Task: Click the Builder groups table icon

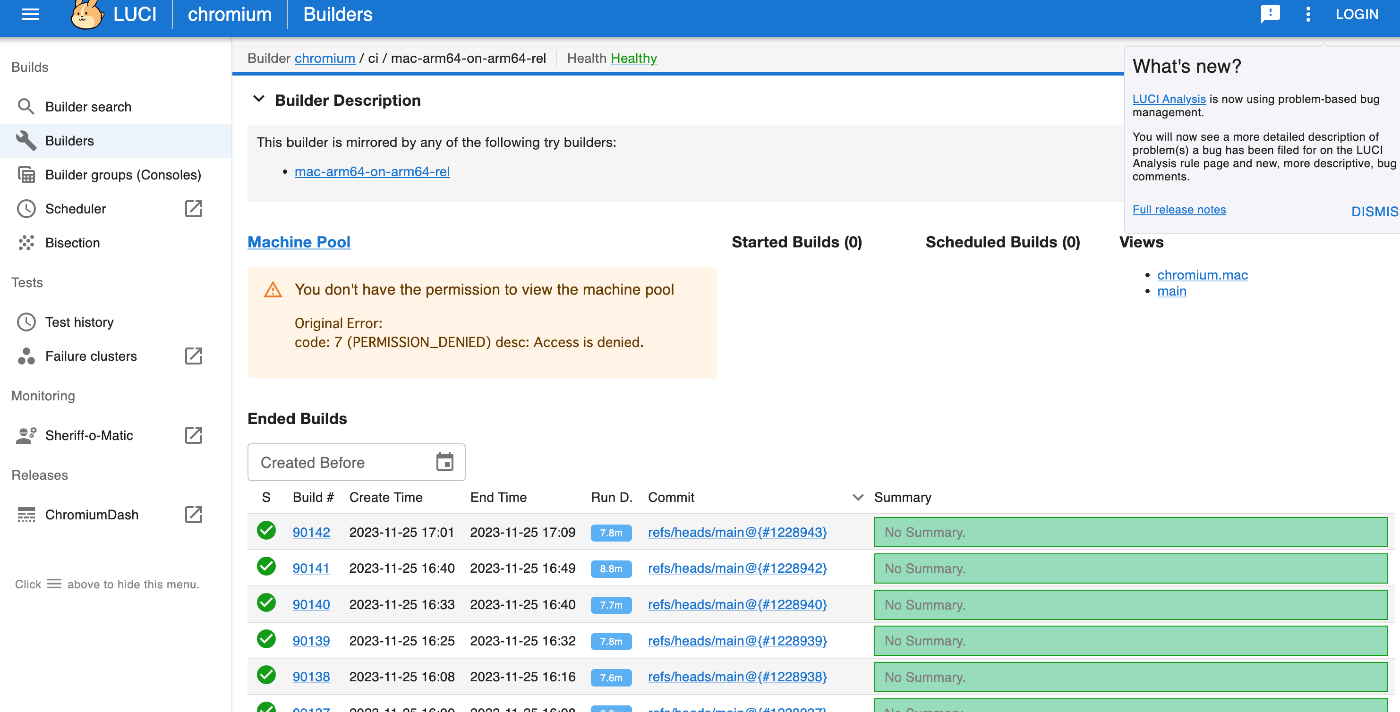Action: [x=26, y=175]
